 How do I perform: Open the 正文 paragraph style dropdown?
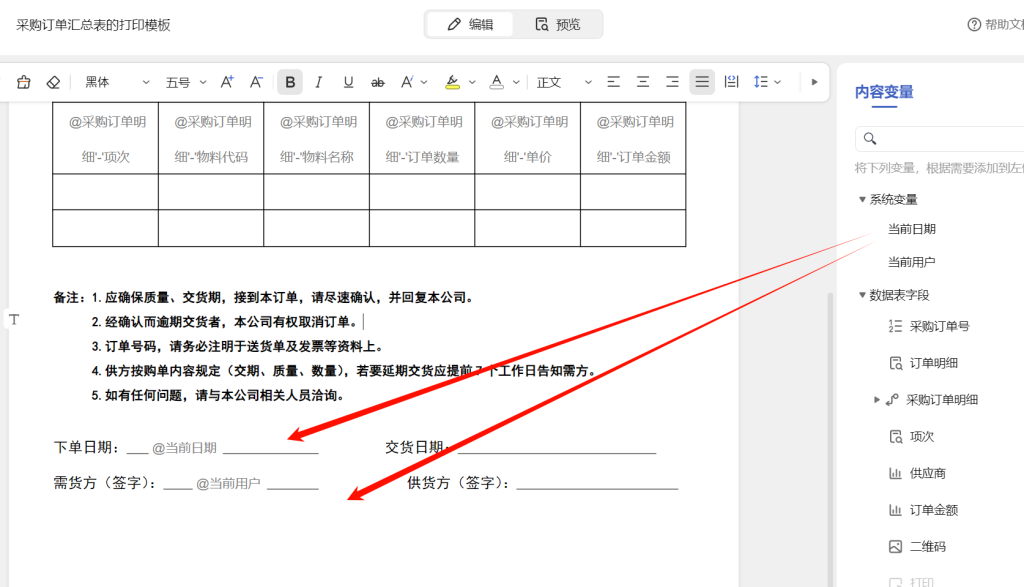click(x=564, y=82)
